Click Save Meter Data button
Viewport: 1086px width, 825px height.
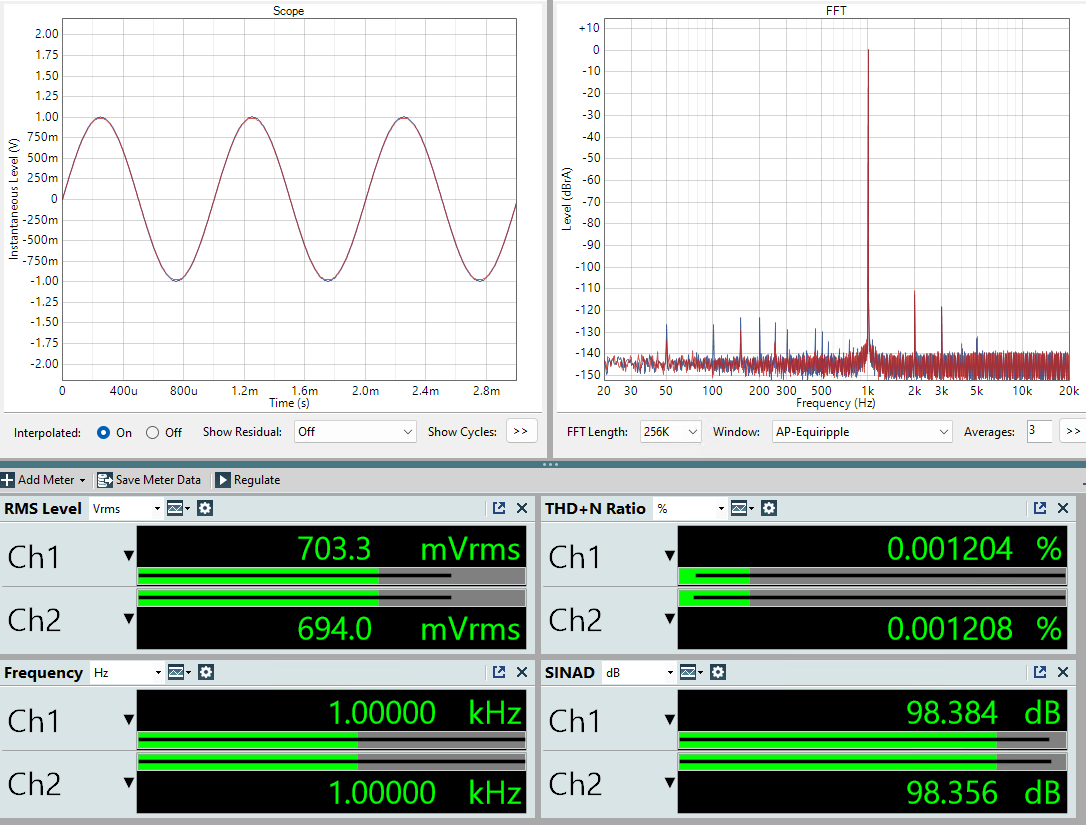(x=149, y=479)
